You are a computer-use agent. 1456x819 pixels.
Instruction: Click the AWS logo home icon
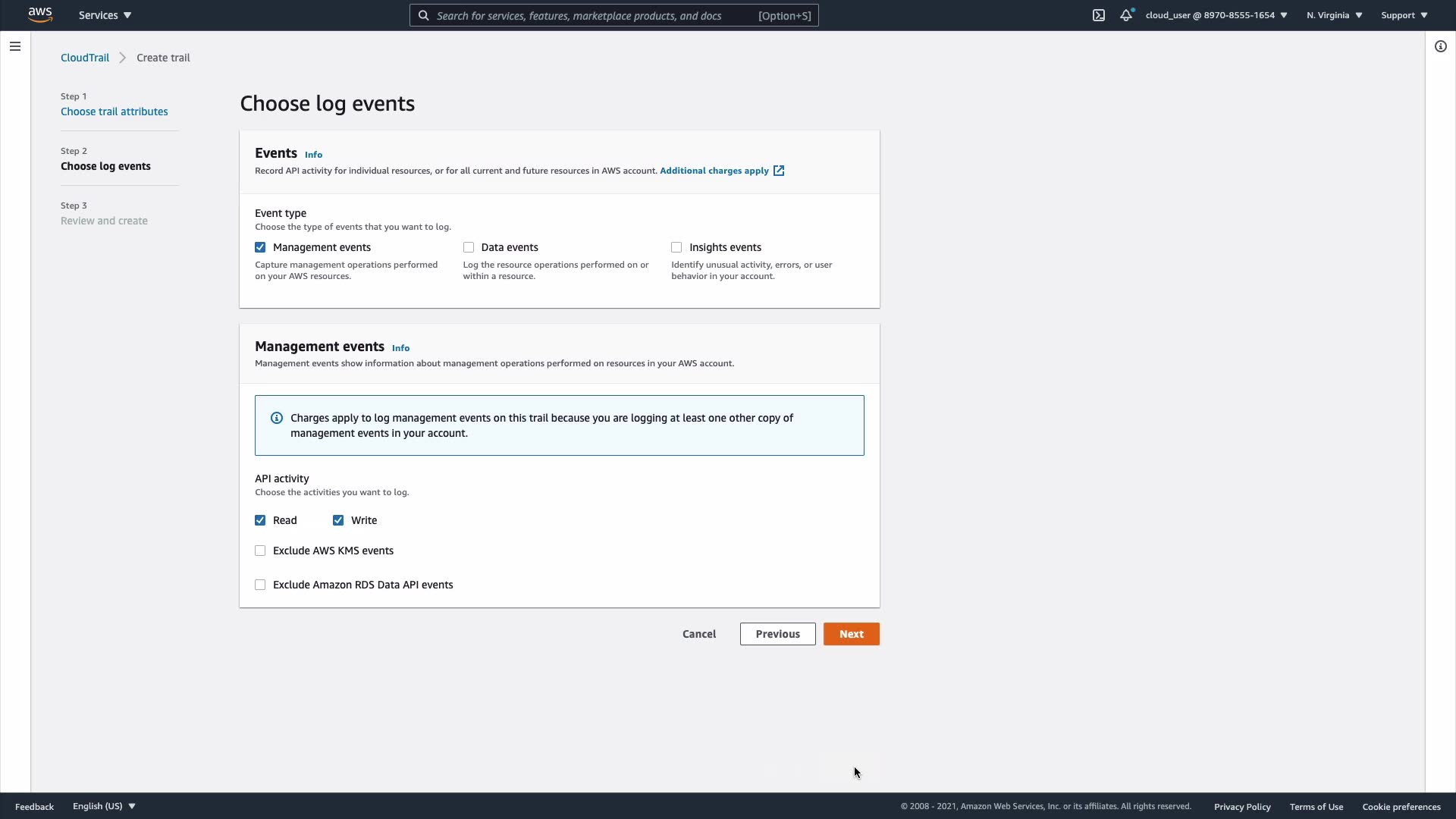point(39,15)
